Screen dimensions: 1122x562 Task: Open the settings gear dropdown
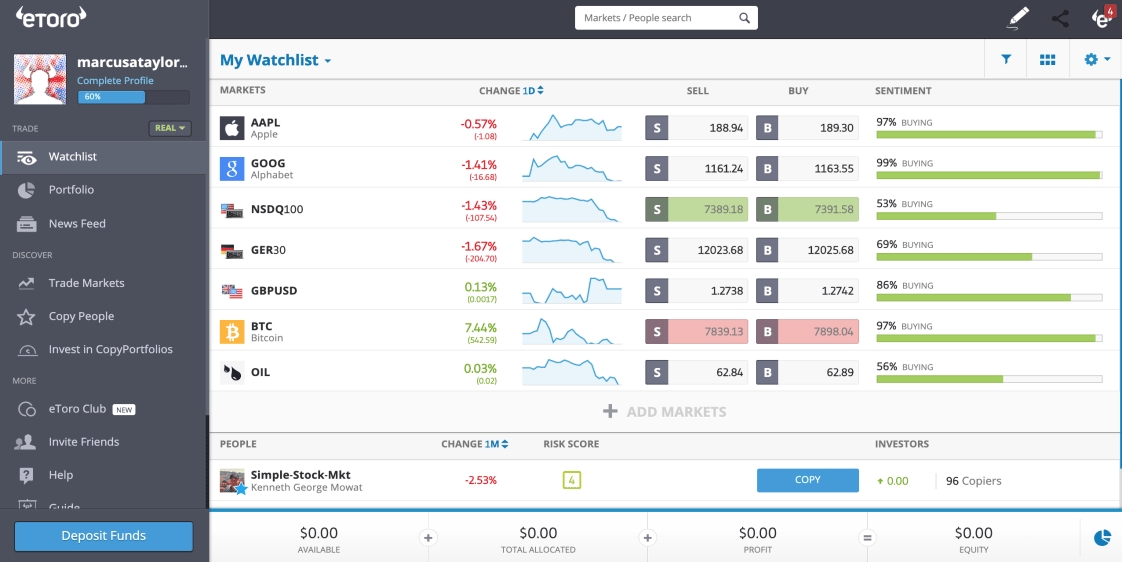point(1097,60)
